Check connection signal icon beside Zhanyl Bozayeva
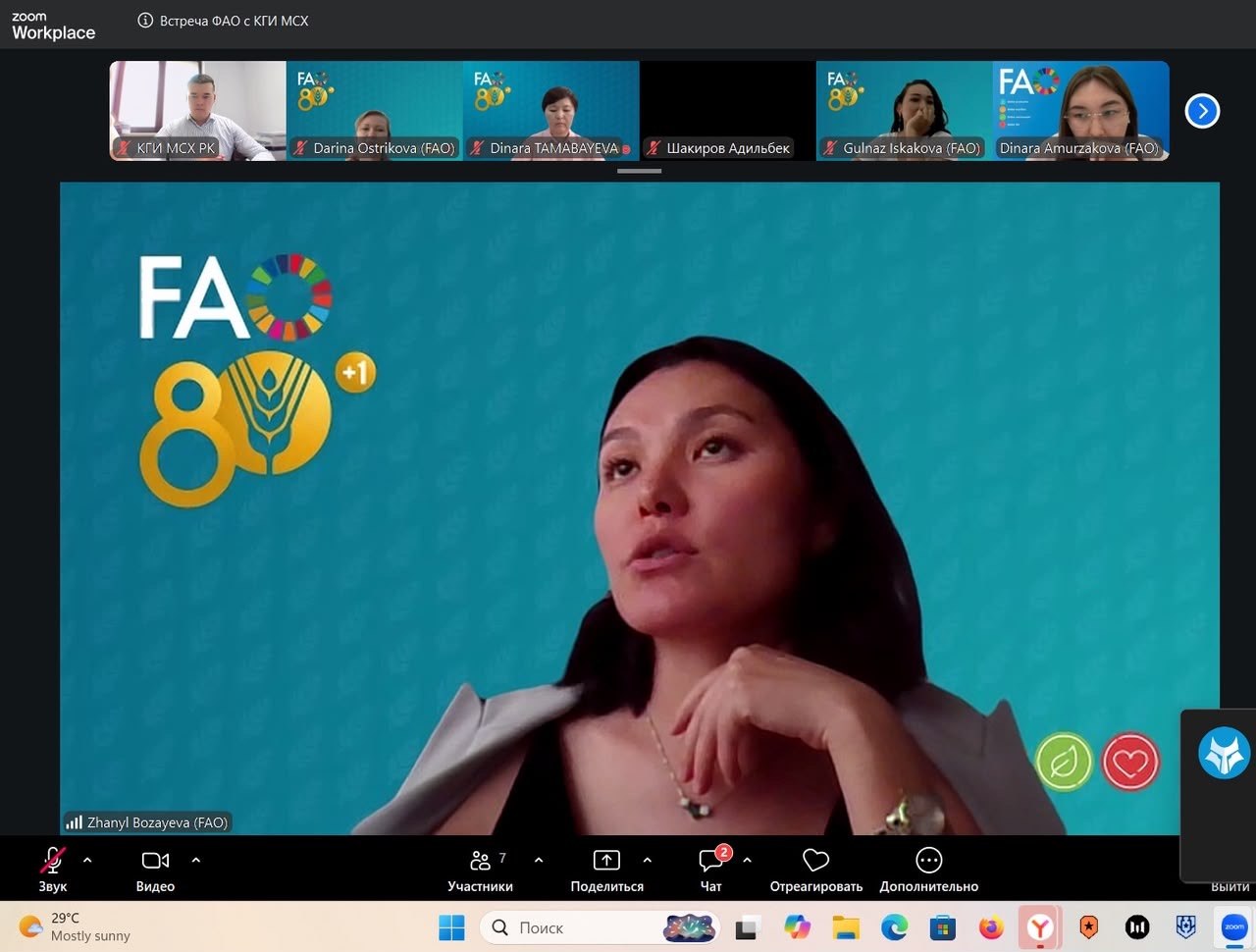Viewport: 1256px width, 952px height. [74, 822]
